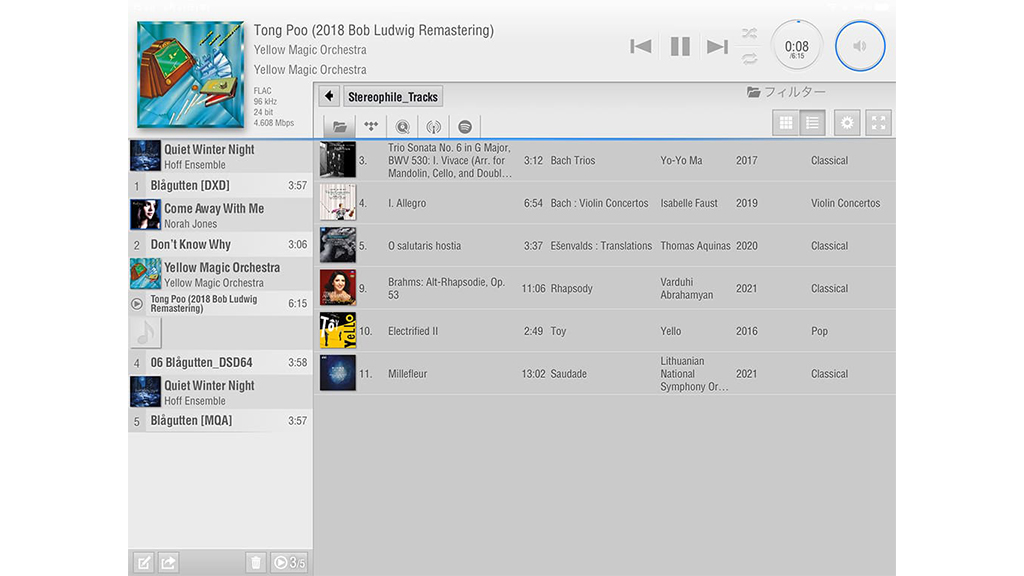Click the Stereophile_Tracks folder label
The image size is (1024, 576).
[393, 97]
